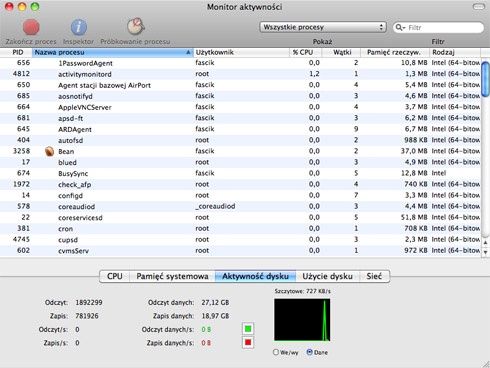
Task: Select the aosnotifyd process
Action: pos(240,96)
